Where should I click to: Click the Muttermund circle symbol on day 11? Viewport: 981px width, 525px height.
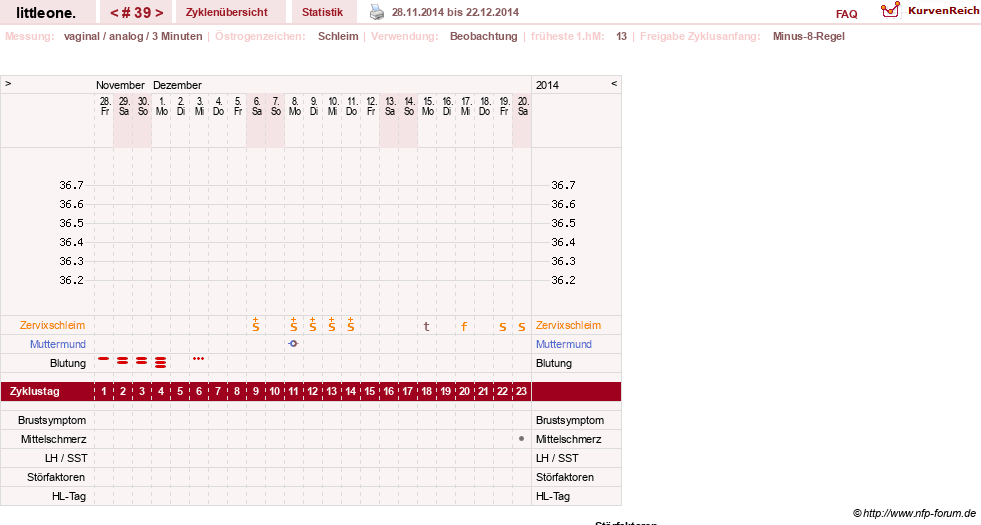(293, 344)
